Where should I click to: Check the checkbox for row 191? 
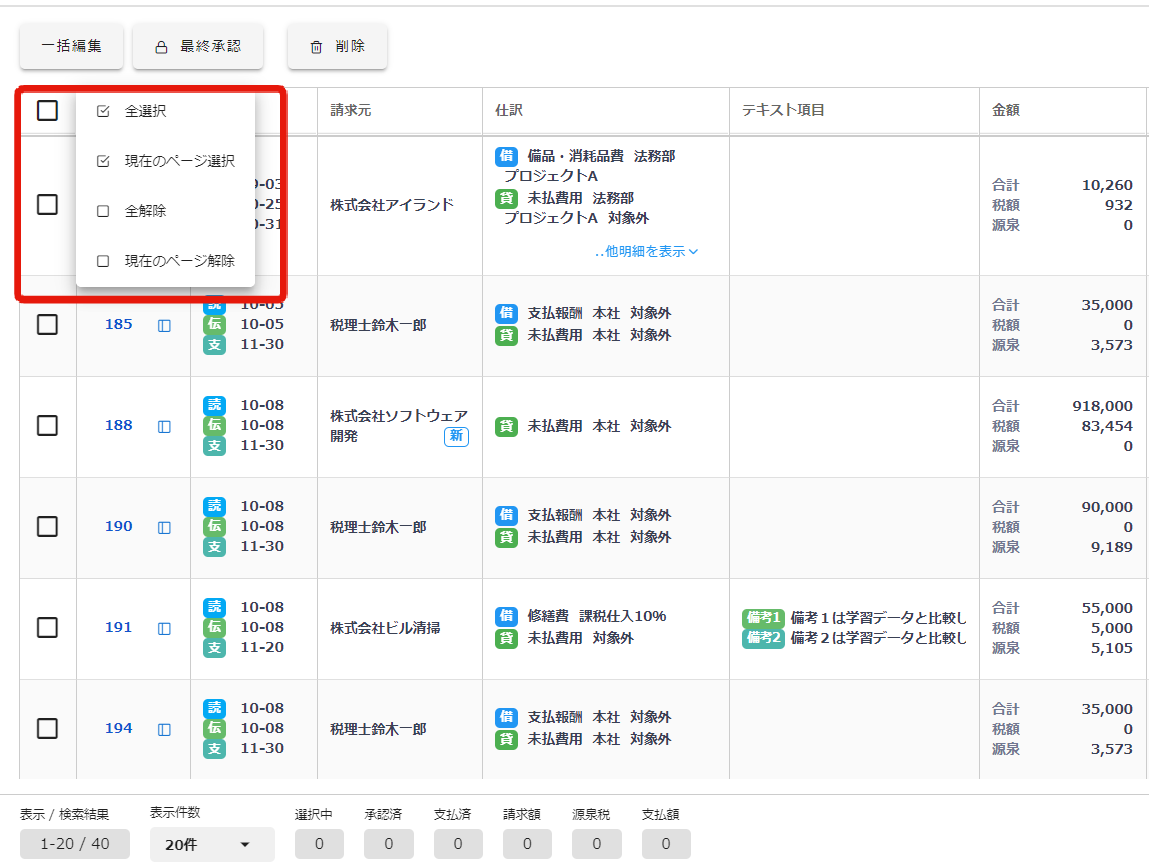[x=48, y=628]
